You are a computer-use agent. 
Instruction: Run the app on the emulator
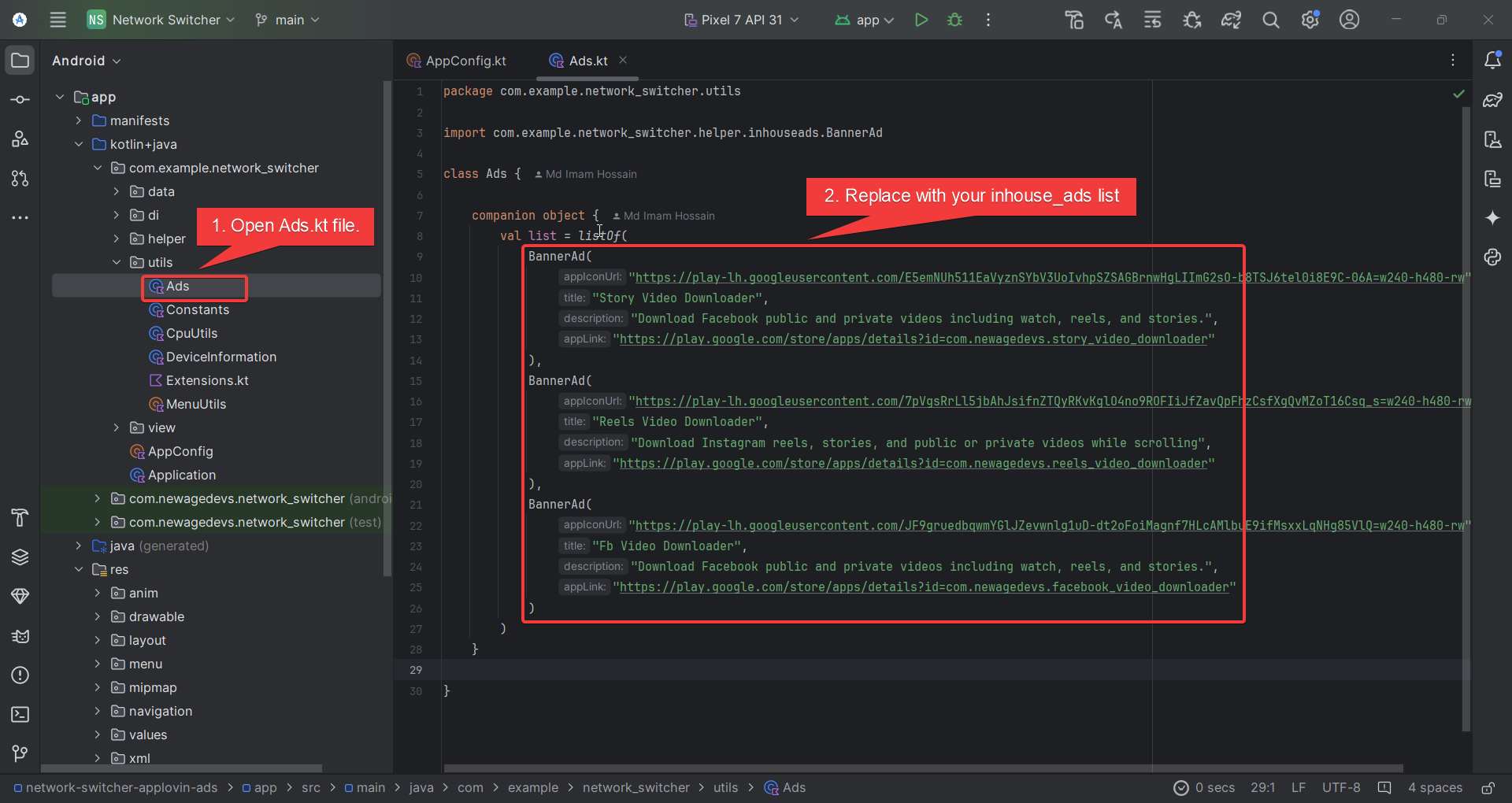point(921,20)
